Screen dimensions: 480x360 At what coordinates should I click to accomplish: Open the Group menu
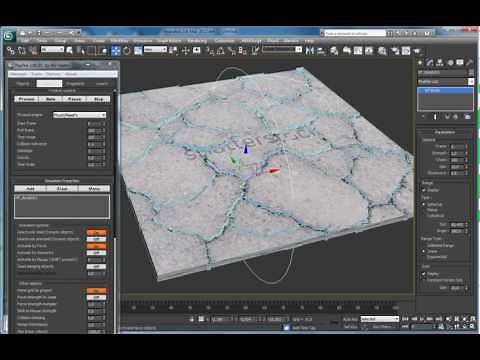point(60,41)
